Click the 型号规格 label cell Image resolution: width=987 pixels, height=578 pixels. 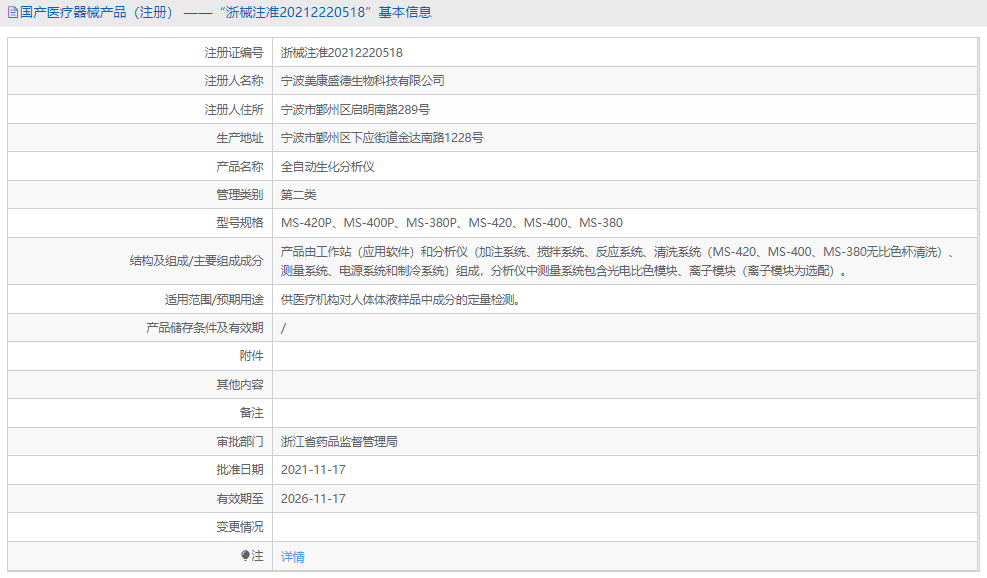[140, 223]
